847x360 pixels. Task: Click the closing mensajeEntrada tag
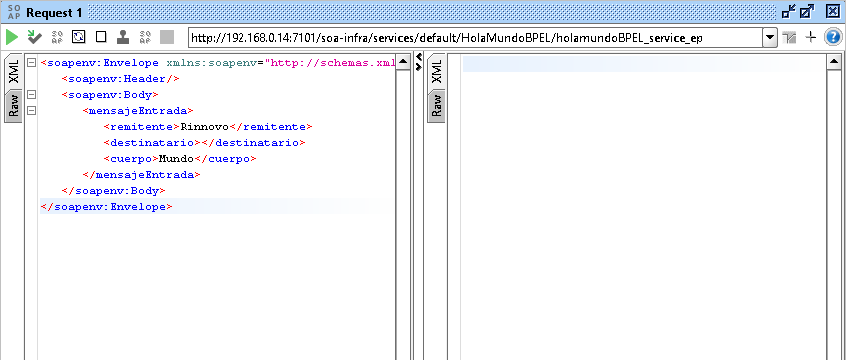pyautogui.click(x=142, y=175)
